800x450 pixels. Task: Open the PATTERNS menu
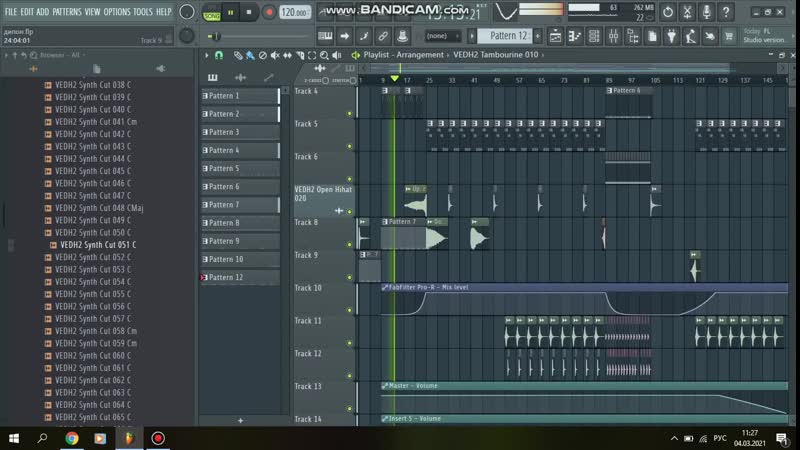67,11
